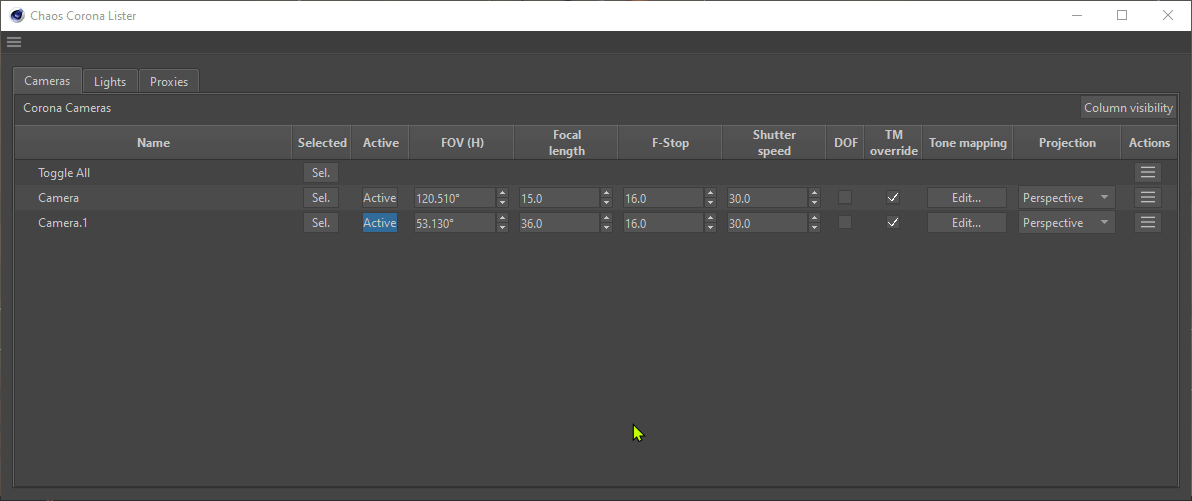1192x501 pixels.
Task: Switch to the Cameras tab
Action: (x=47, y=81)
